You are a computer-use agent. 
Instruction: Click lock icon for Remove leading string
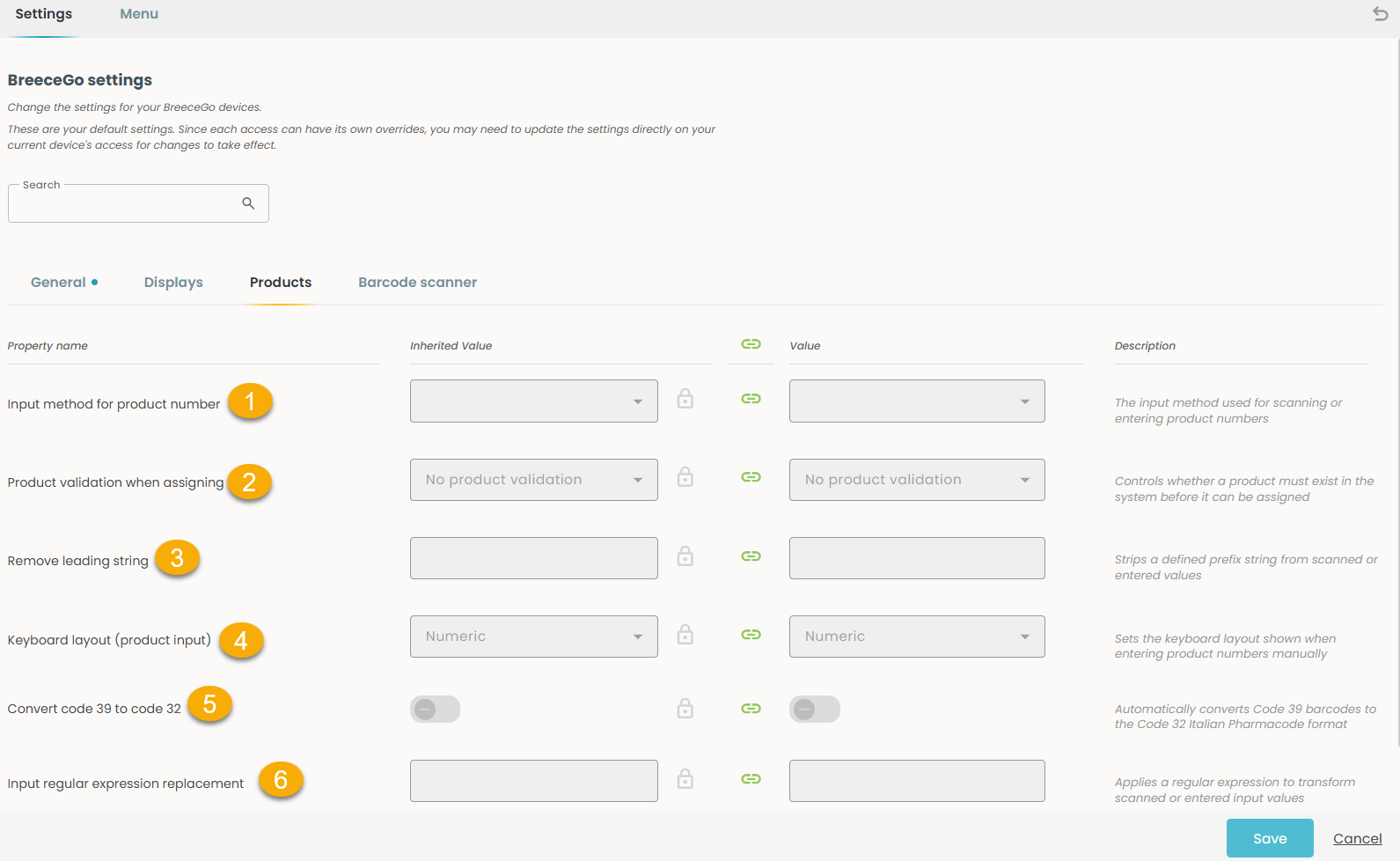coord(685,556)
